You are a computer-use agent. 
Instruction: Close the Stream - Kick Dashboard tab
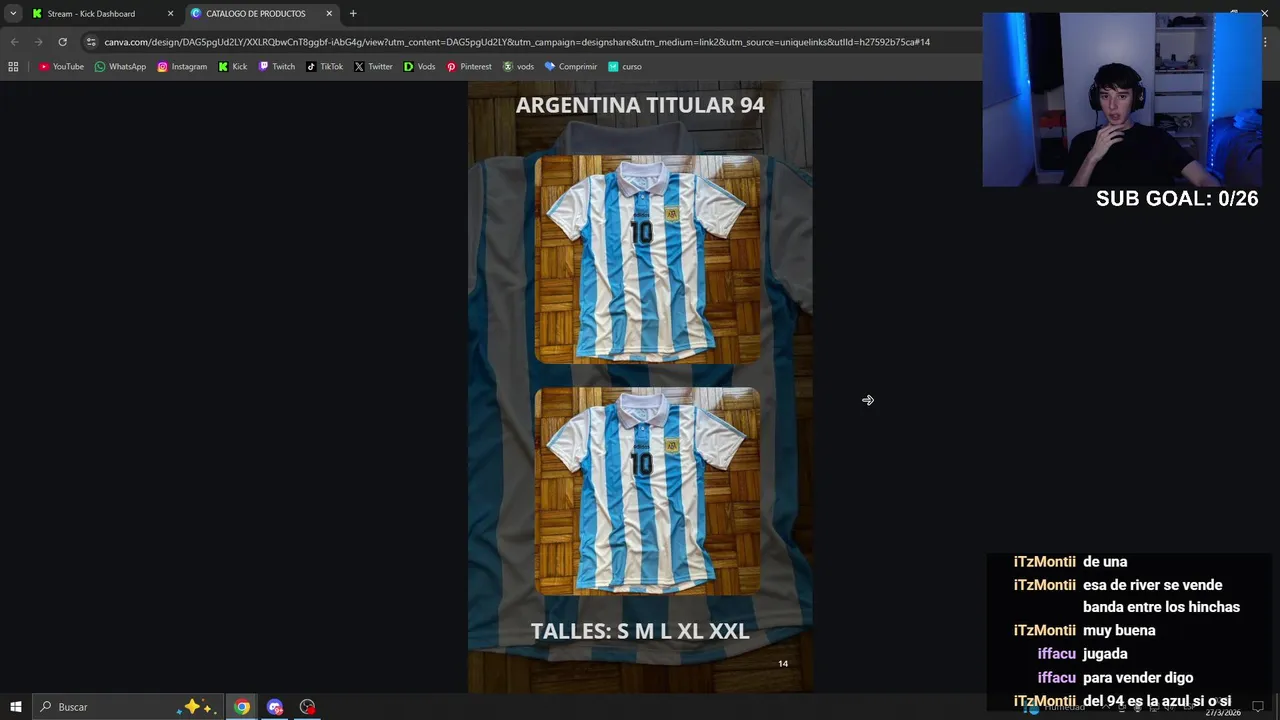point(170,14)
